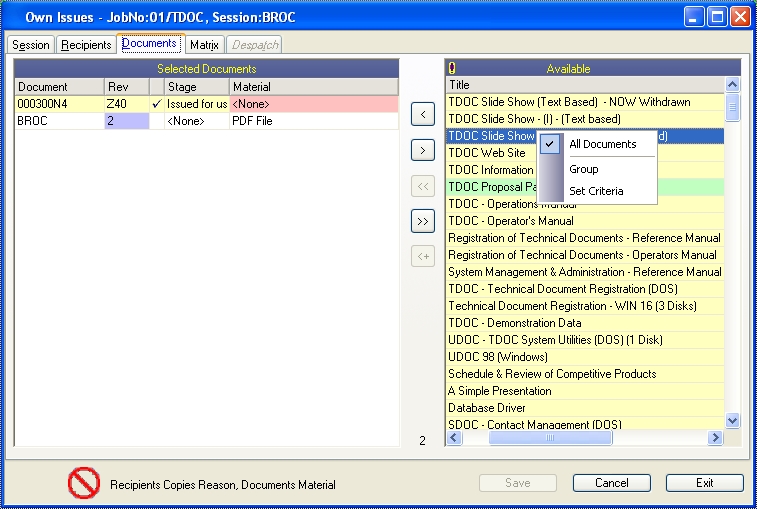Image resolution: width=757 pixels, height=509 pixels.
Task: Select the Database Driver row
Action: pos(585,408)
